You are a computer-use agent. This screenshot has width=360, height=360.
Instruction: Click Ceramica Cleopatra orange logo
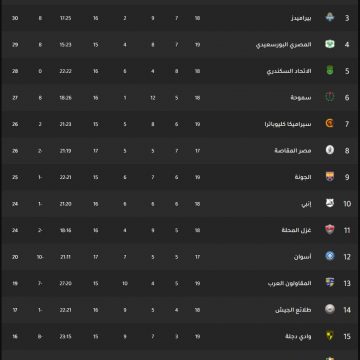click(x=330, y=124)
